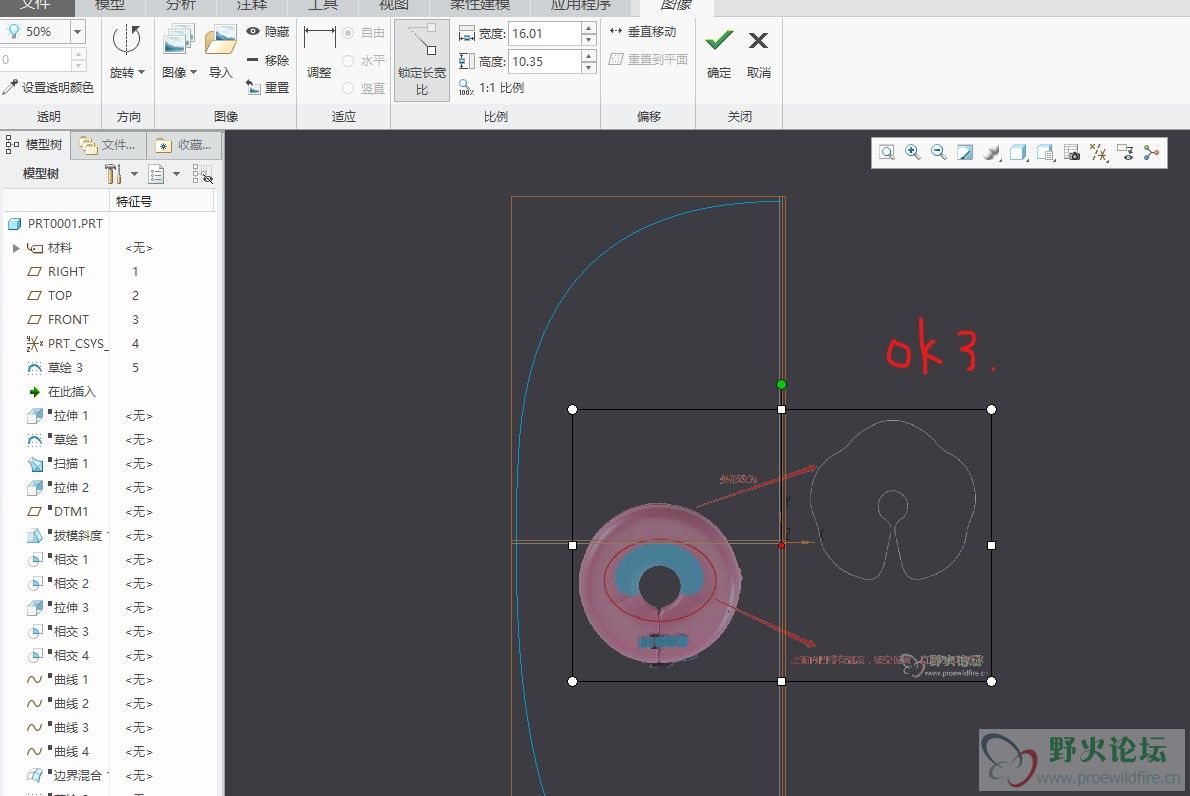Switch to the Folder browser panel tab
This screenshot has height=796, width=1190.
[x=109, y=145]
